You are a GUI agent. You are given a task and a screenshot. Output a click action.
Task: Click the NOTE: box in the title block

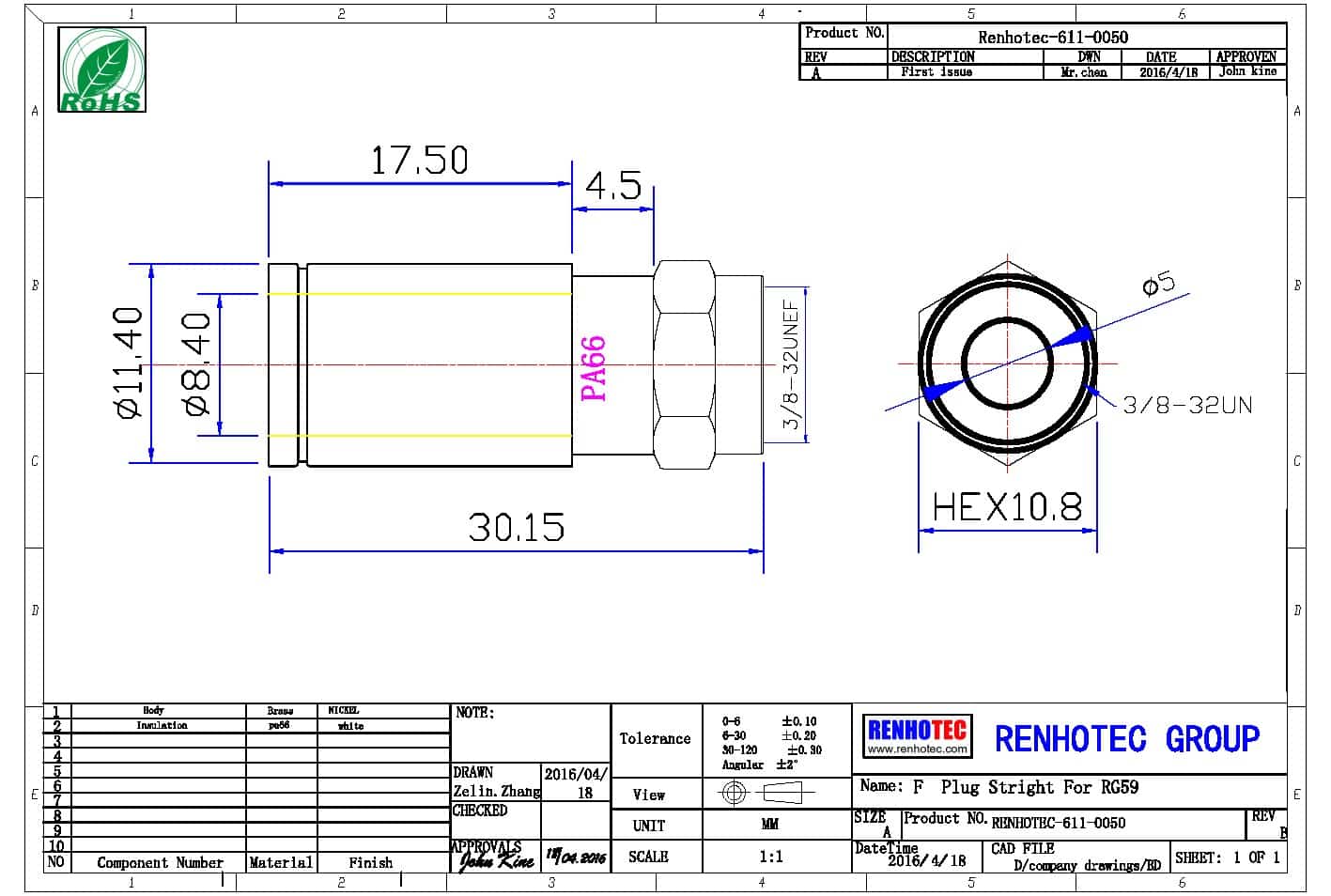(x=531, y=733)
